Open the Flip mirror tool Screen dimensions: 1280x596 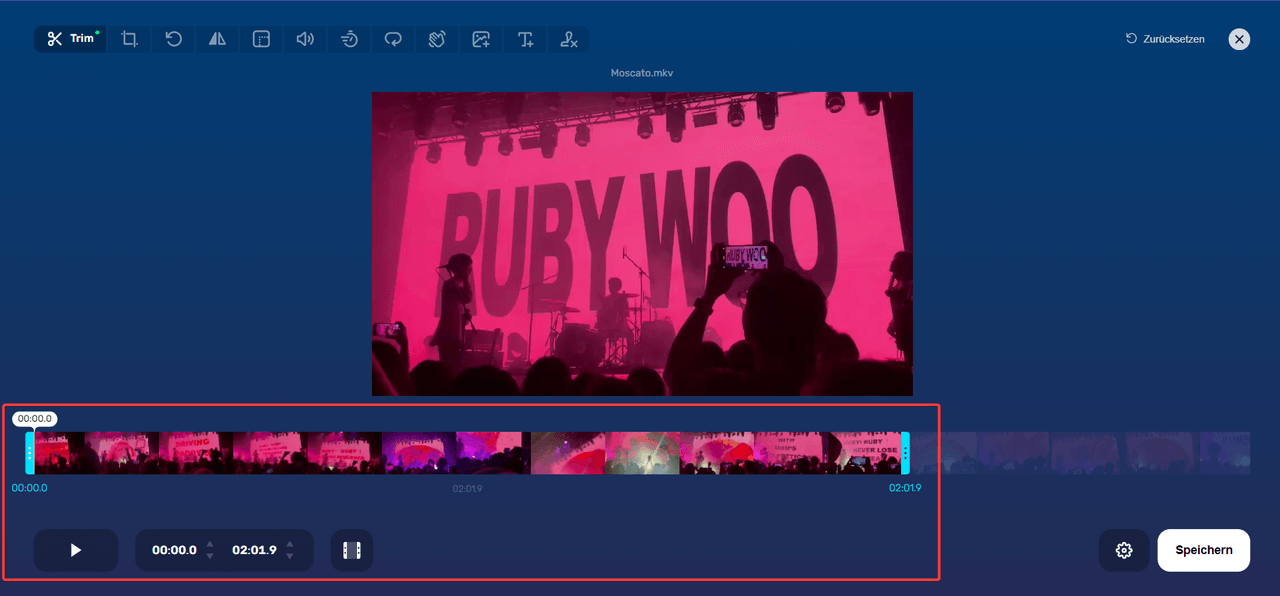(x=217, y=39)
